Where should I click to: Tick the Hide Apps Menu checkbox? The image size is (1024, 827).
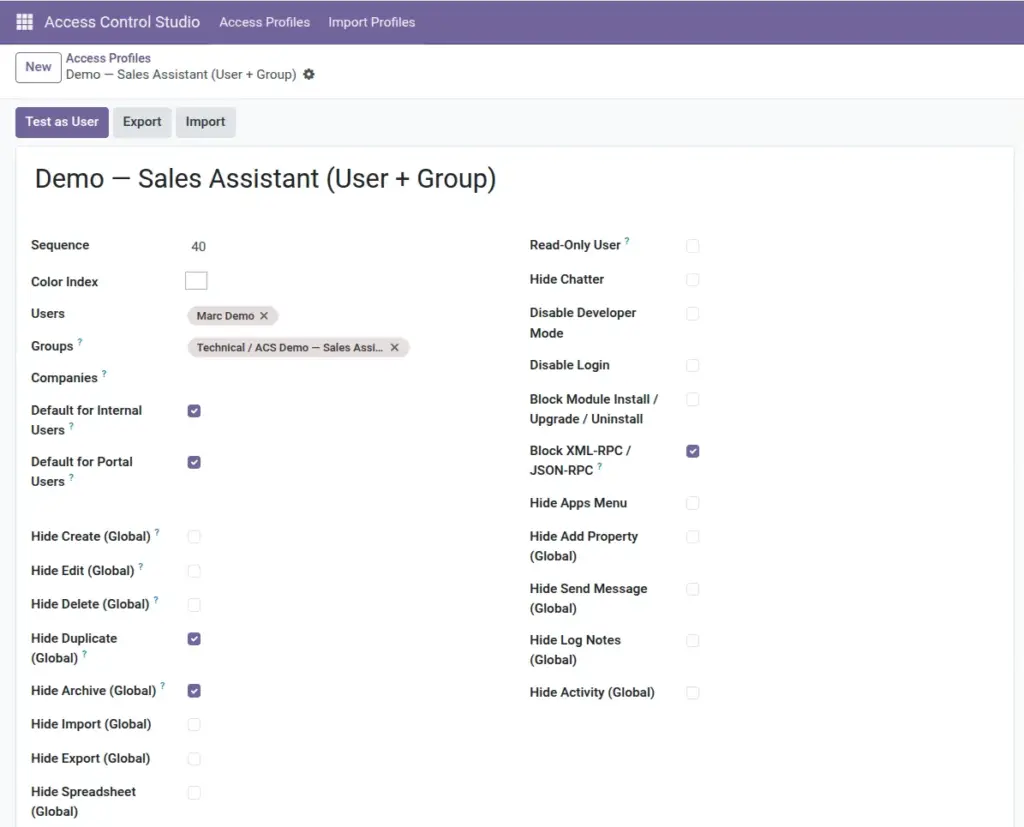pos(693,503)
